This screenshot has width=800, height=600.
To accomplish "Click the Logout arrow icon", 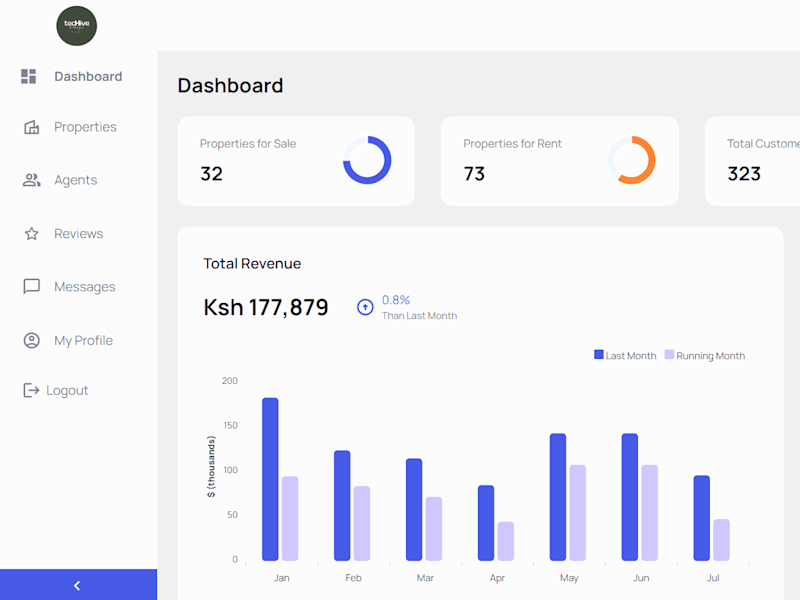I will (31, 390).
